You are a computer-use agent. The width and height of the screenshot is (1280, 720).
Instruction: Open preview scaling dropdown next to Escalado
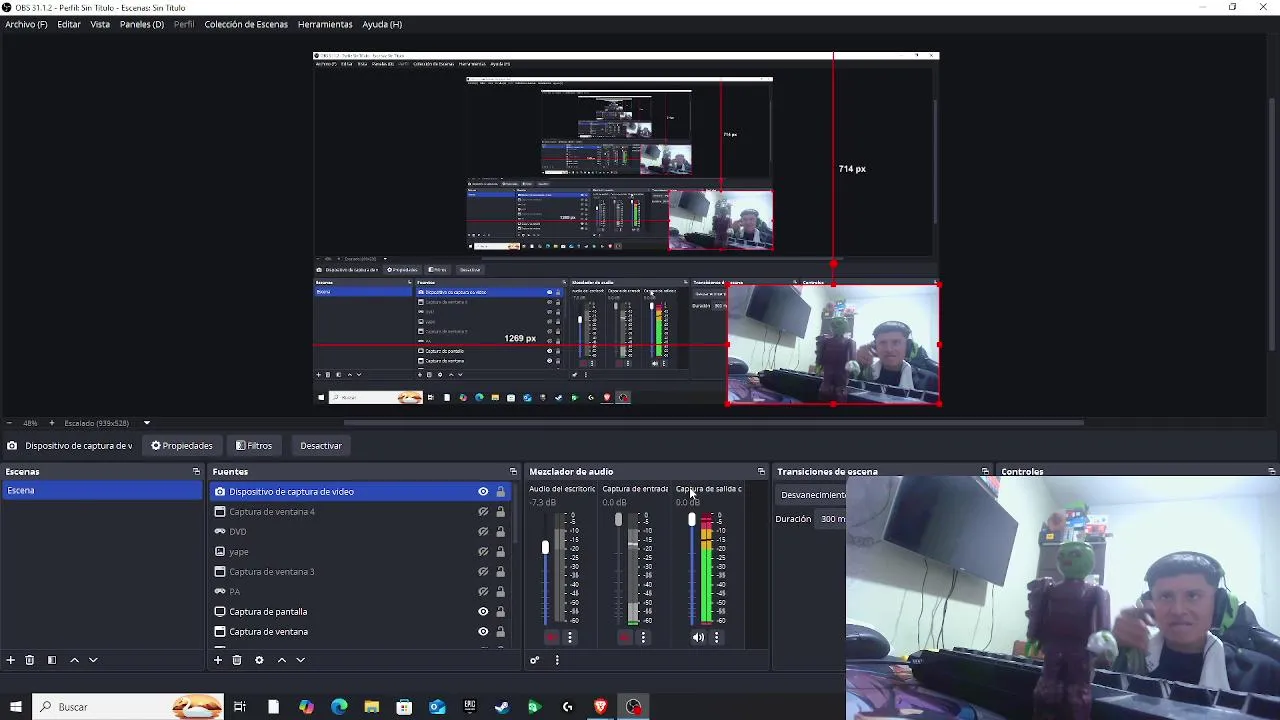(x=146, y=423)
